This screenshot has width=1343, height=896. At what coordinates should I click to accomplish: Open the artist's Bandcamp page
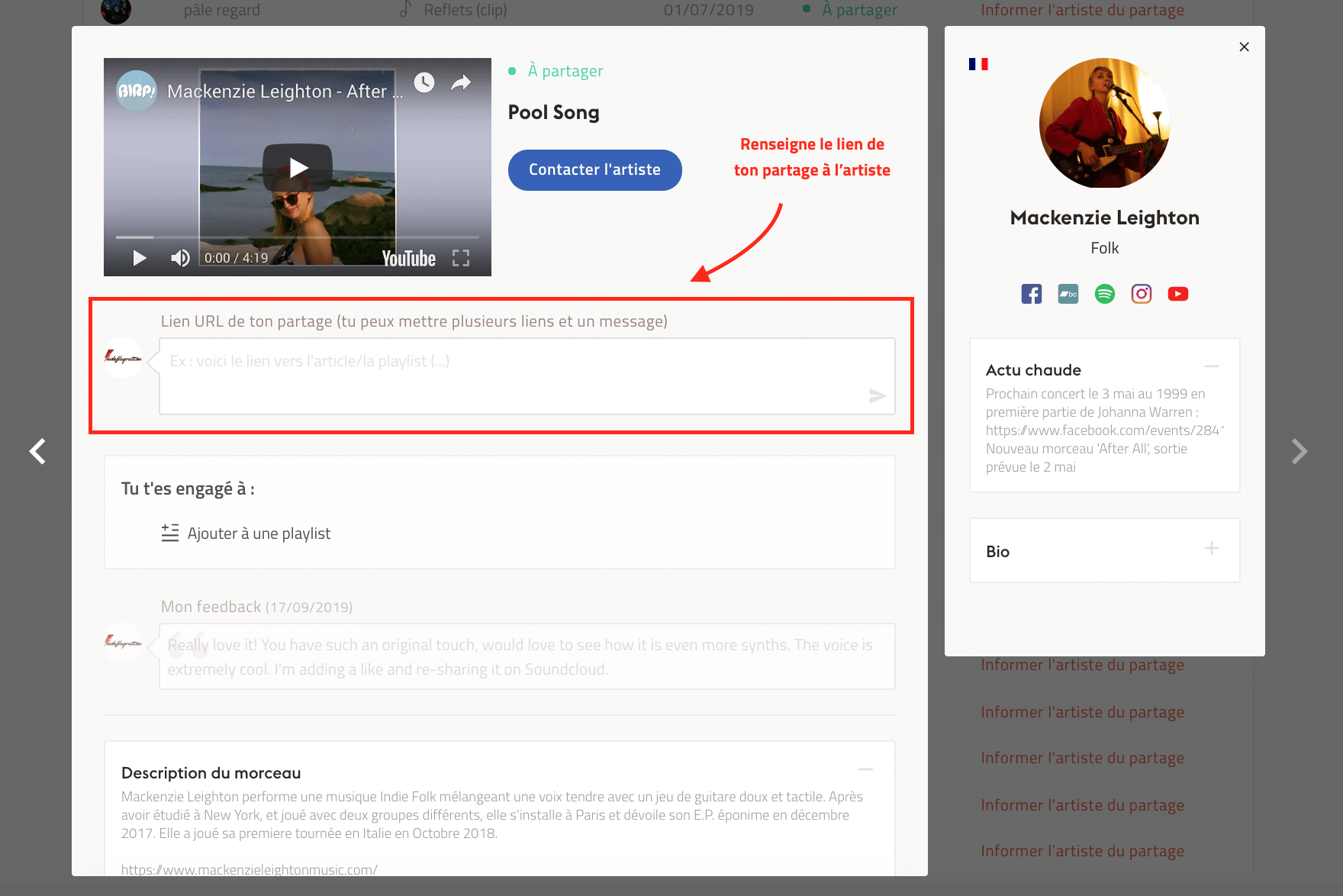coord(1068,294)
